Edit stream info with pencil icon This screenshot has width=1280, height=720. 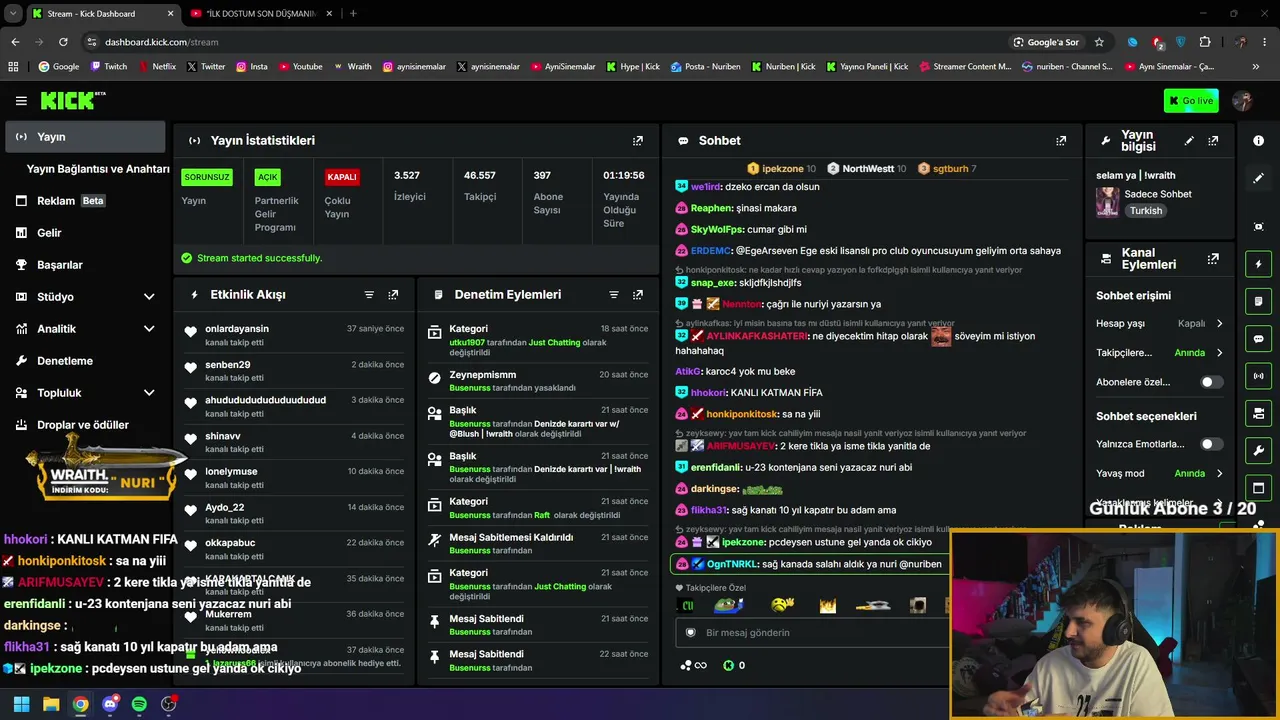1189,141
